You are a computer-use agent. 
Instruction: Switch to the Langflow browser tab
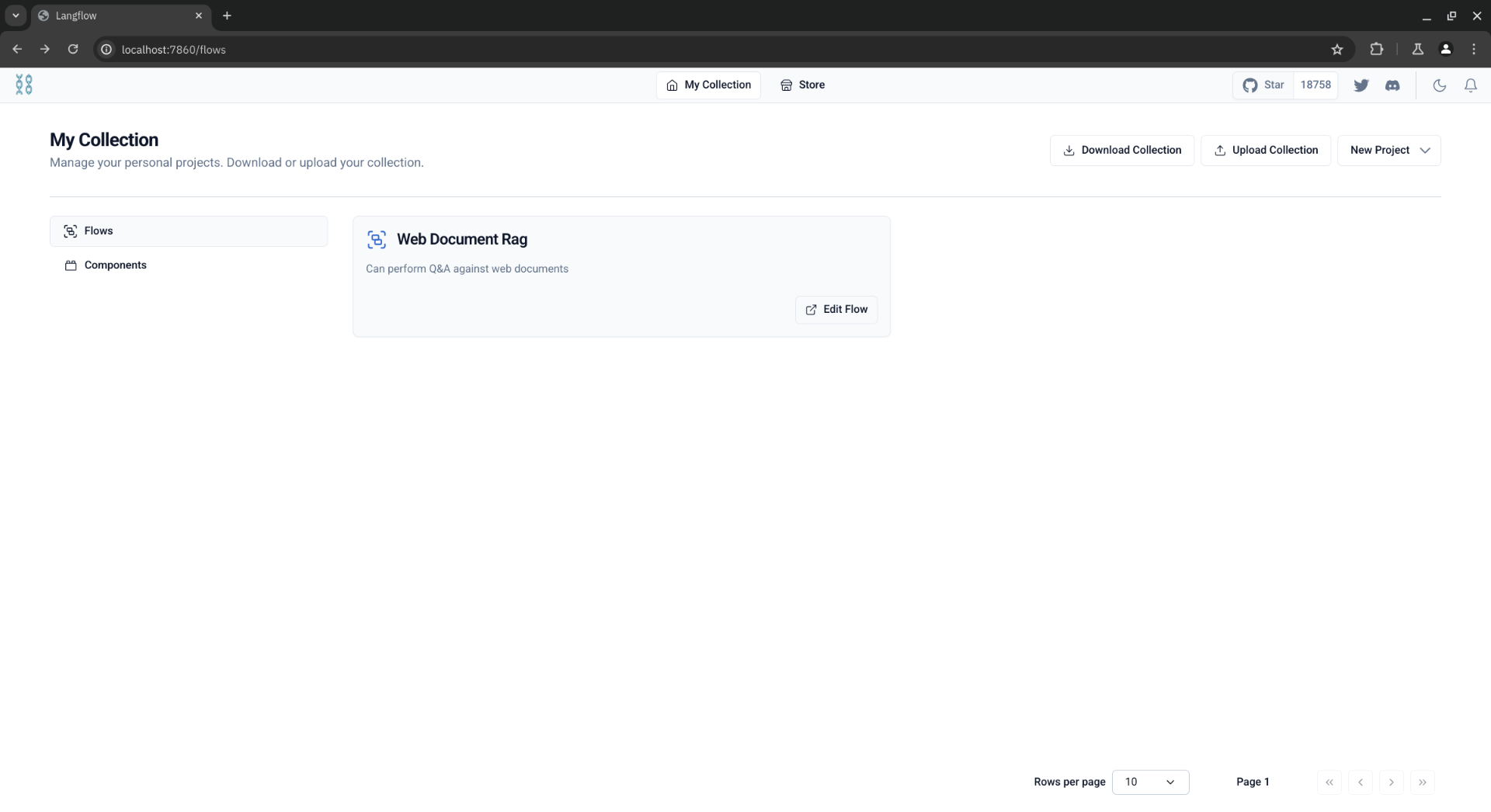(109, 16)
